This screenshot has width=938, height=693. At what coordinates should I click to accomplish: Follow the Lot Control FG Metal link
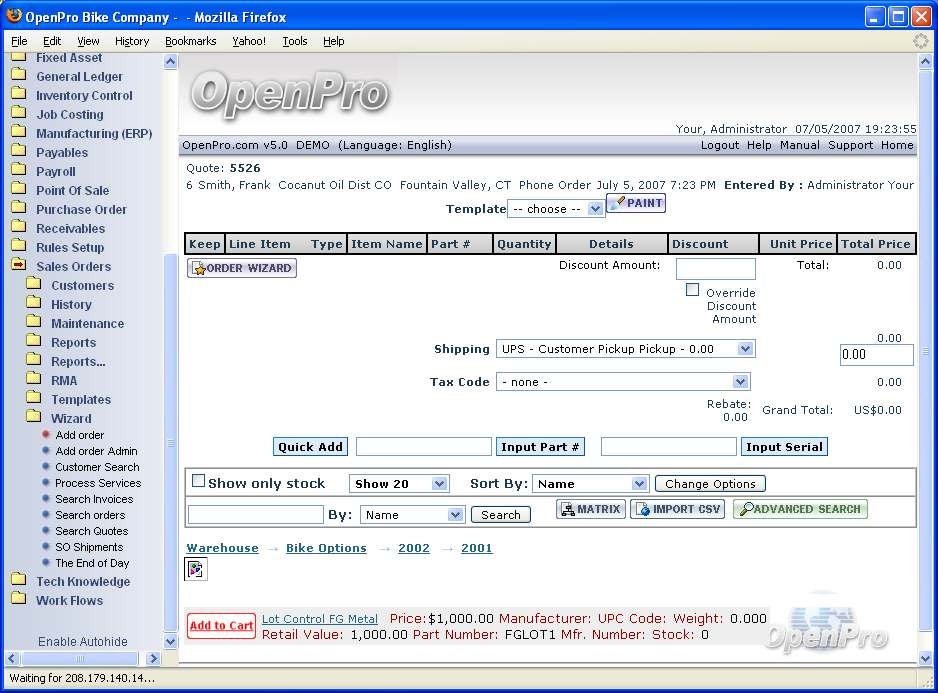(x=320, y=619)
